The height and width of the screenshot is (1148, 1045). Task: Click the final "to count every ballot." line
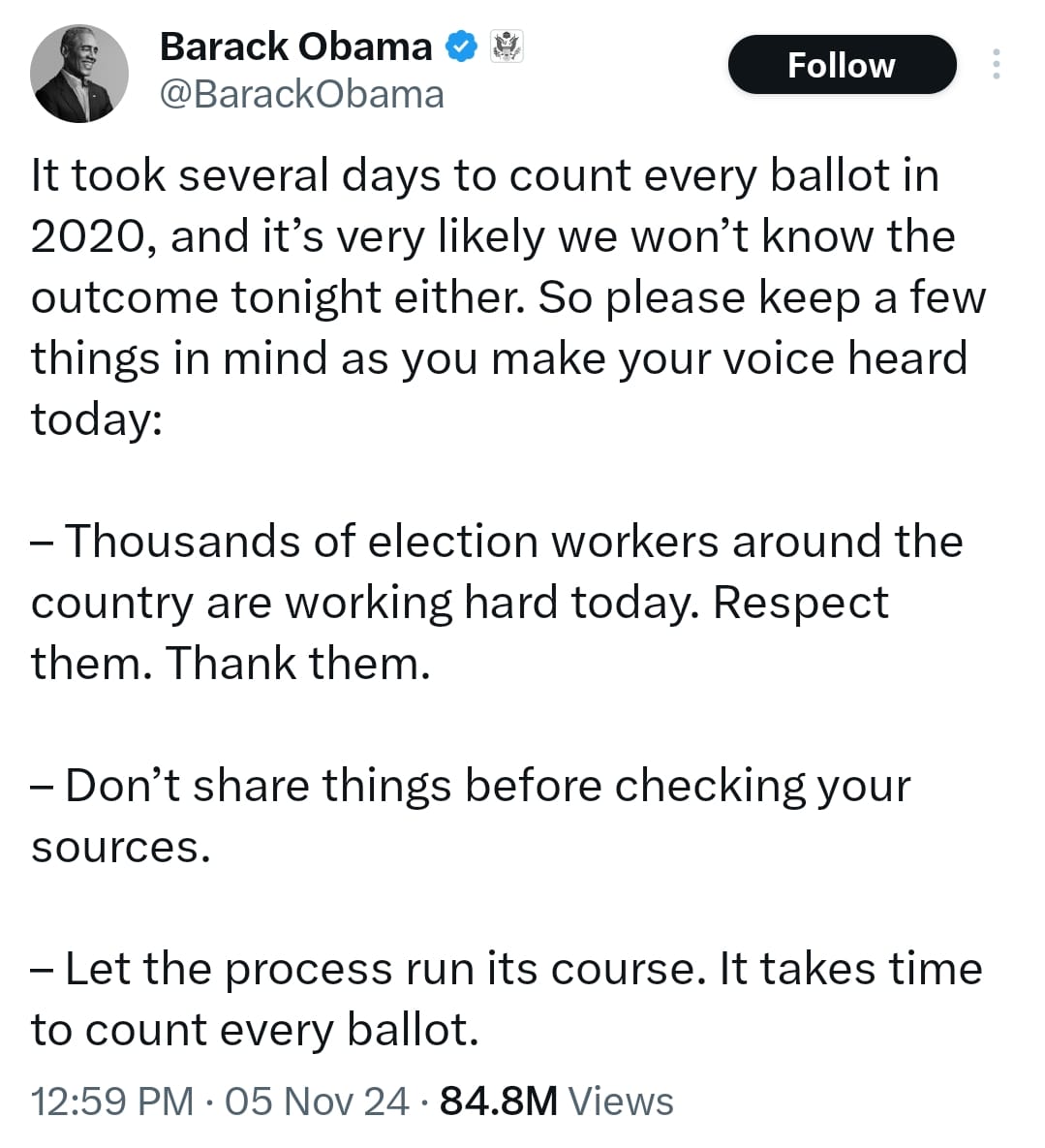pyautogui.click(x=255, y=1030)
